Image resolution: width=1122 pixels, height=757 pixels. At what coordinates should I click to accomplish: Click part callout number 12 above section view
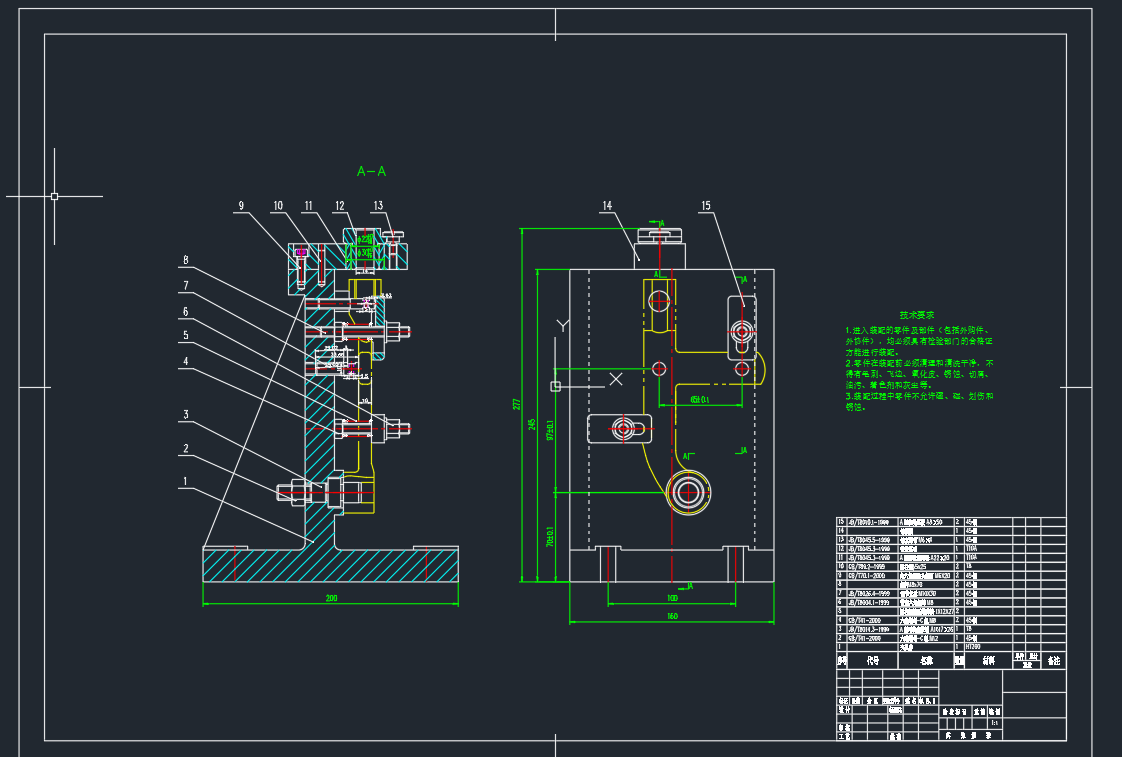pyautogui.click(x=340, y=206)
